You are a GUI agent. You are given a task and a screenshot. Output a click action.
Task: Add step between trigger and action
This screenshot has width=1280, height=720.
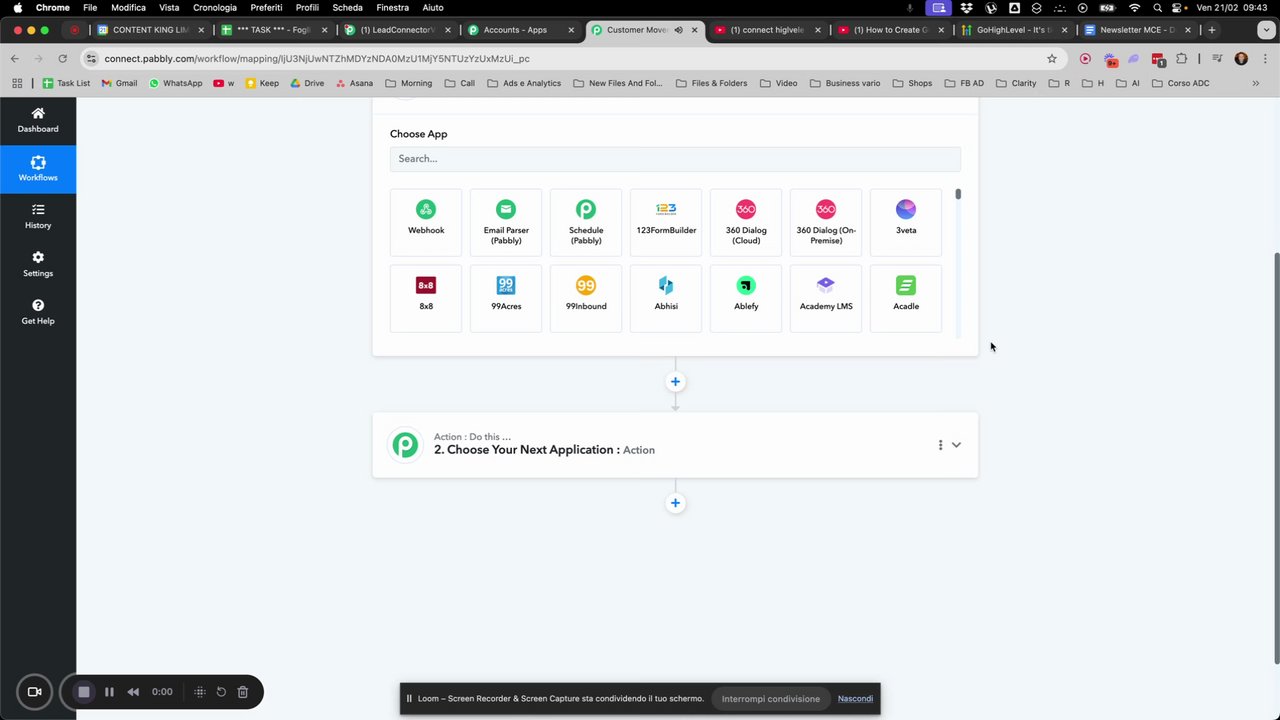[x=675, y=381]
